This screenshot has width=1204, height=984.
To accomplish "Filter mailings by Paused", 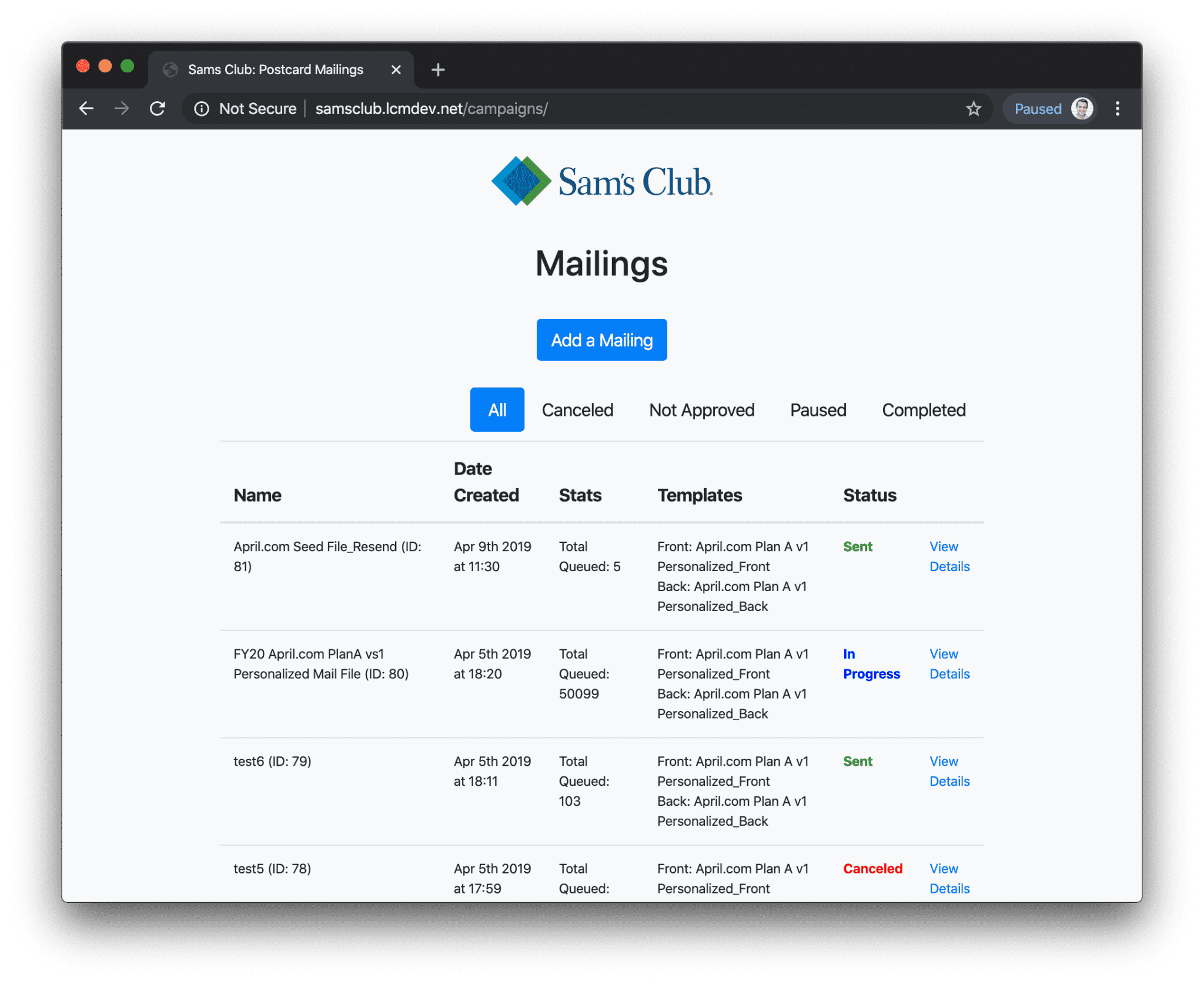I will tap(818, 410).
